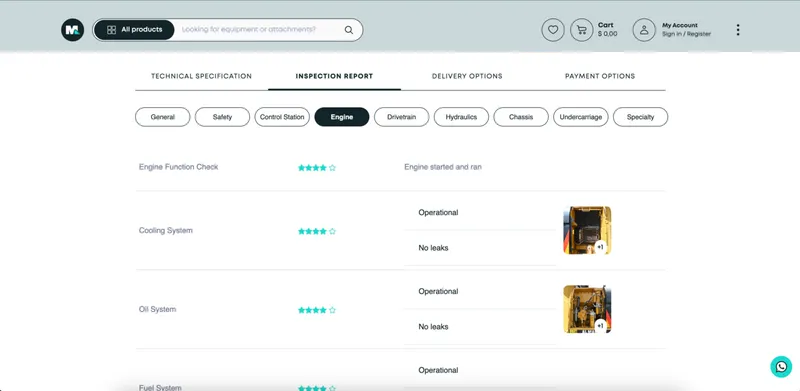800x391 pixels.
Task: Click the Oil System star rating
Action: tap(317, 310)
